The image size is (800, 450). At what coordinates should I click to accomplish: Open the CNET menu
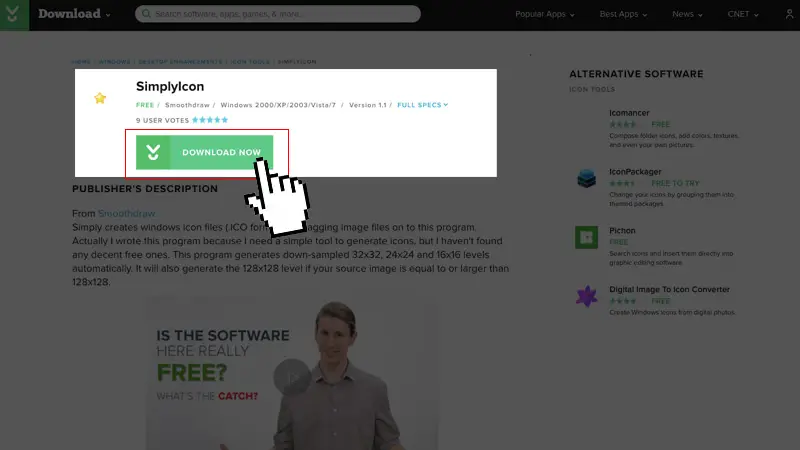click(742, 14)
